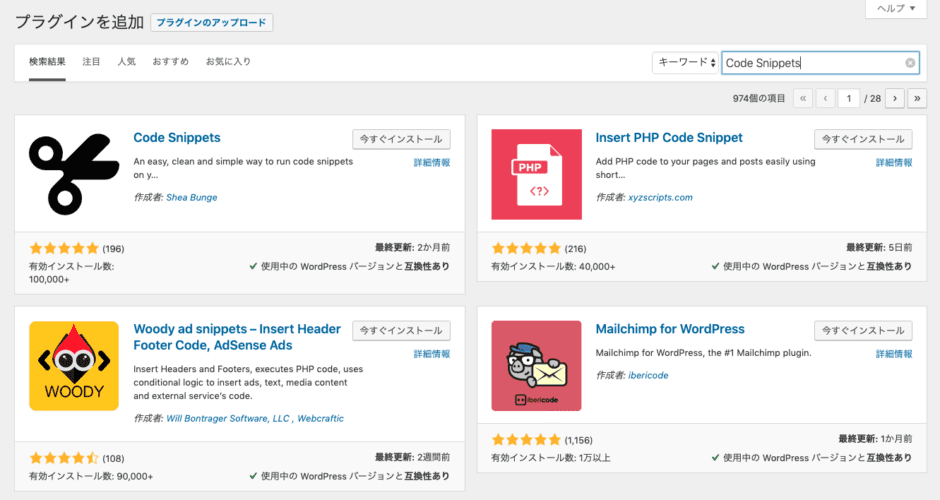Viewport: 940px width, 500px height.
Task: Click the Woody ad snippets logo
Action: coord(74,366)
